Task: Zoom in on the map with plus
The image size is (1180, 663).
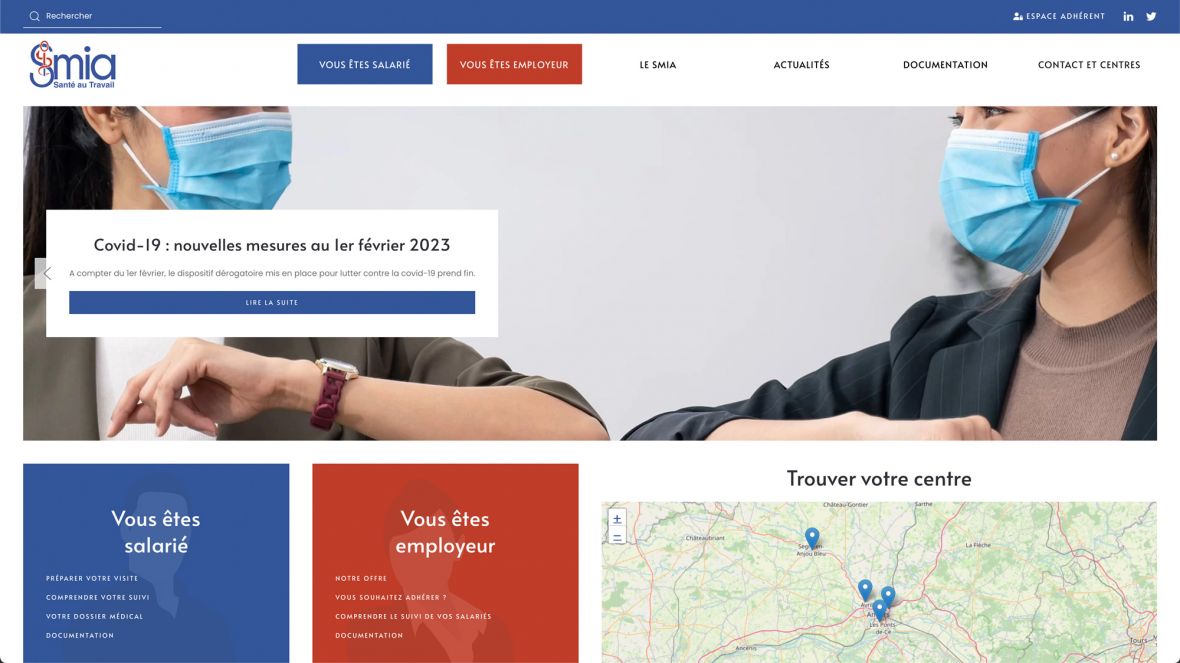Action: 617,519
